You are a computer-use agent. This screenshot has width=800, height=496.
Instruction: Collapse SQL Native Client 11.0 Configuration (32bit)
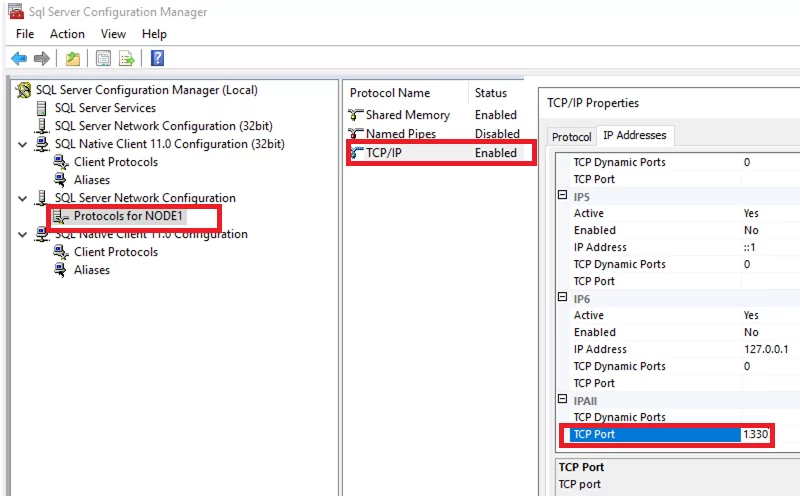[x=22, y=144]
